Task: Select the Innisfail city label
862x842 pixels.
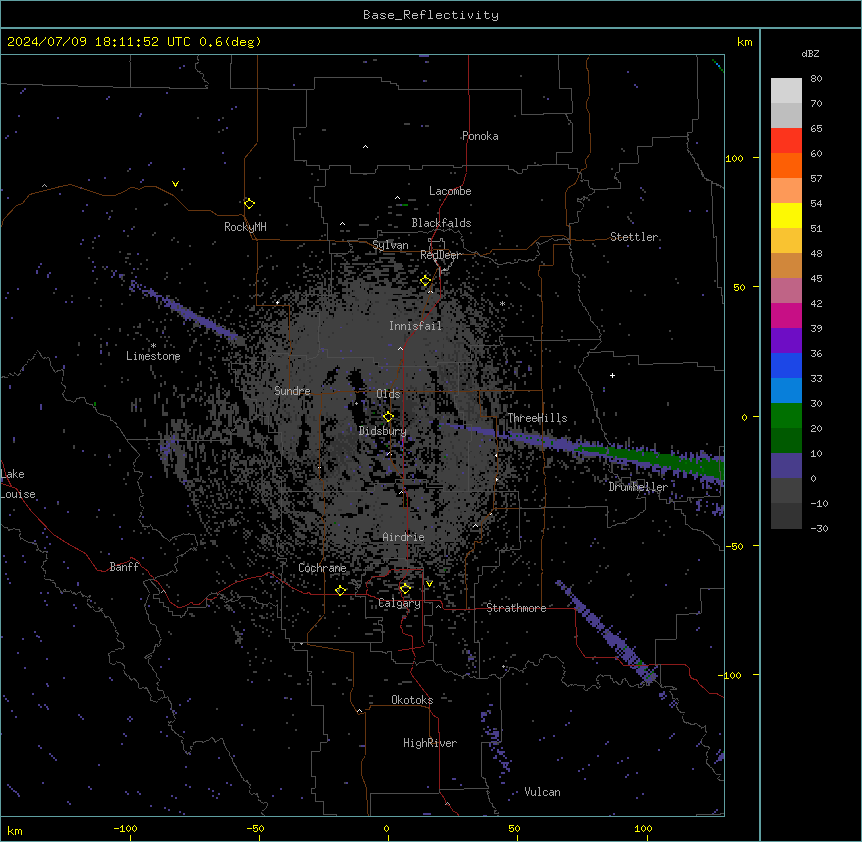Action: 415,326
